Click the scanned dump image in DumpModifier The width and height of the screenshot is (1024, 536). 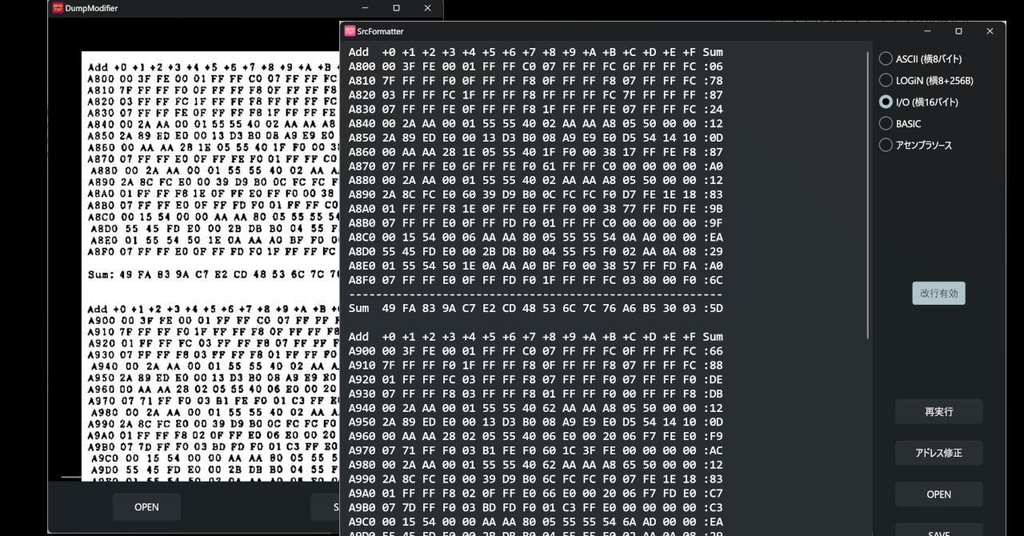tap(210, 266)
